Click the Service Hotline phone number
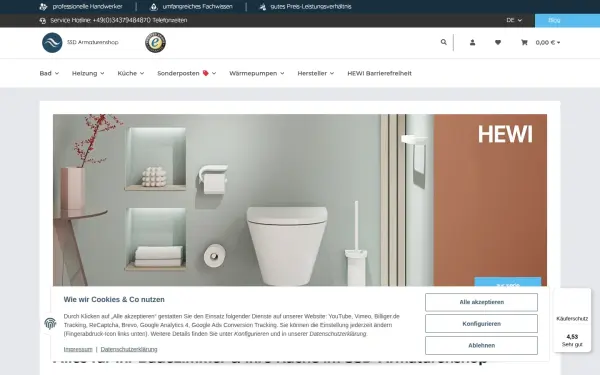This screenshot has width=600, height=375. (122, 20)
